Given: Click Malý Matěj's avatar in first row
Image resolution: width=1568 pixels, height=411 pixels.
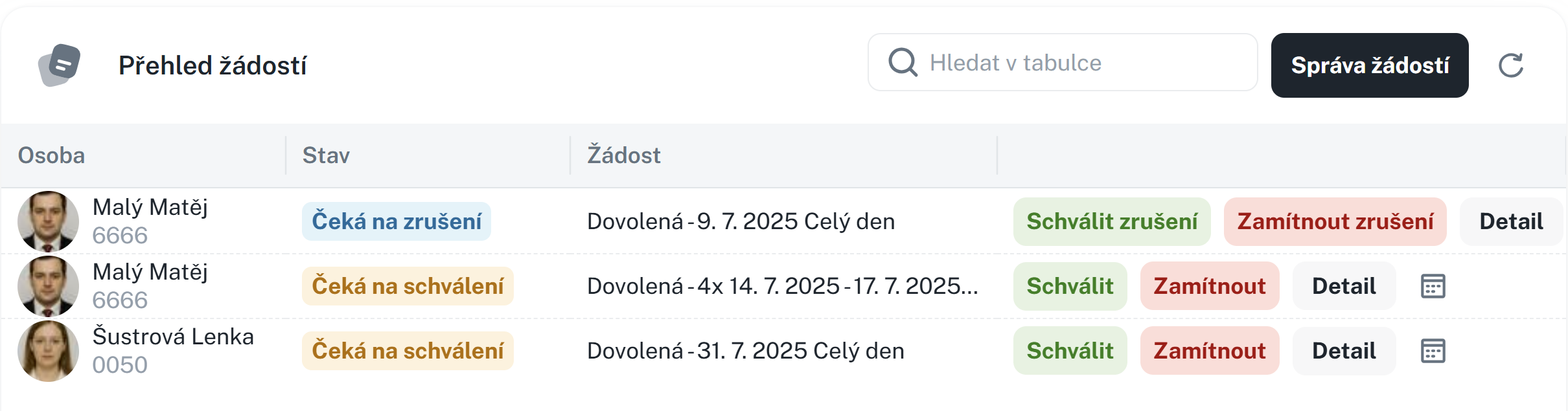Looking at the screenshot, I should [x=48, y=221].
